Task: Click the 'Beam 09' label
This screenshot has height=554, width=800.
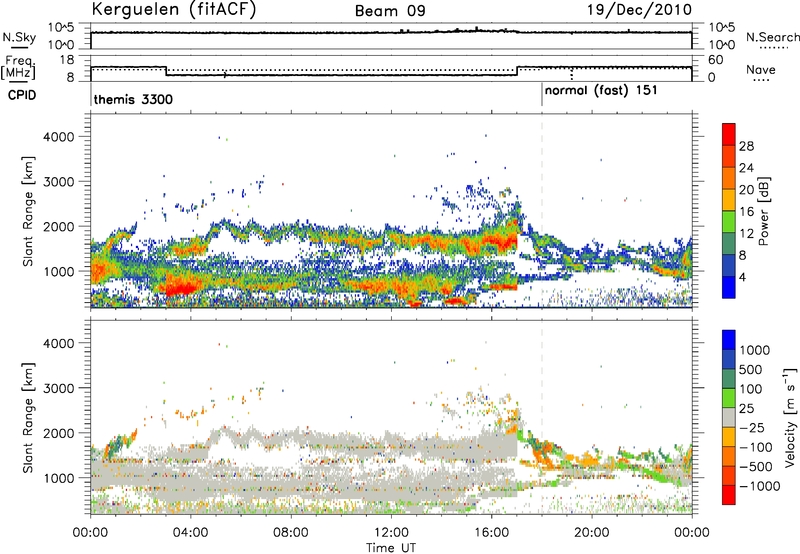Action: coord(390,11)
